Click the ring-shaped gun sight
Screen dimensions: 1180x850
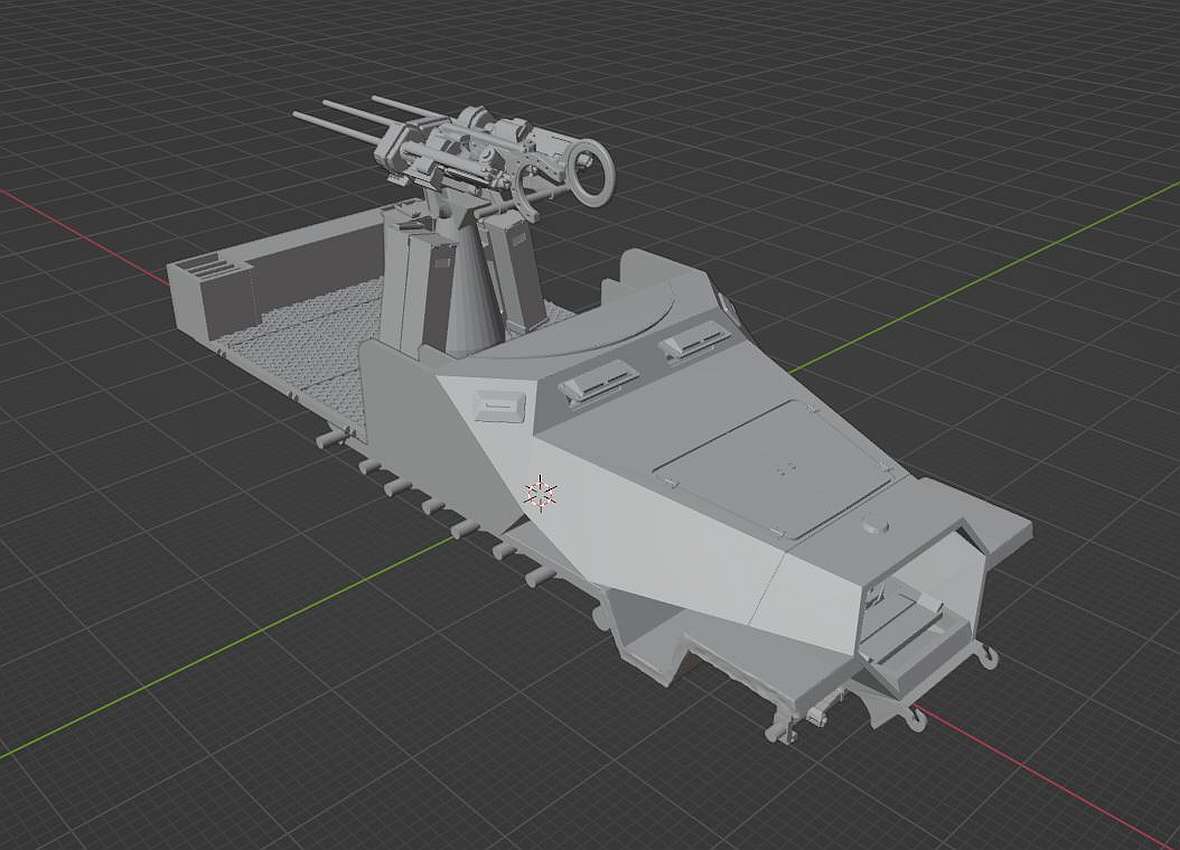click(591, 172)
